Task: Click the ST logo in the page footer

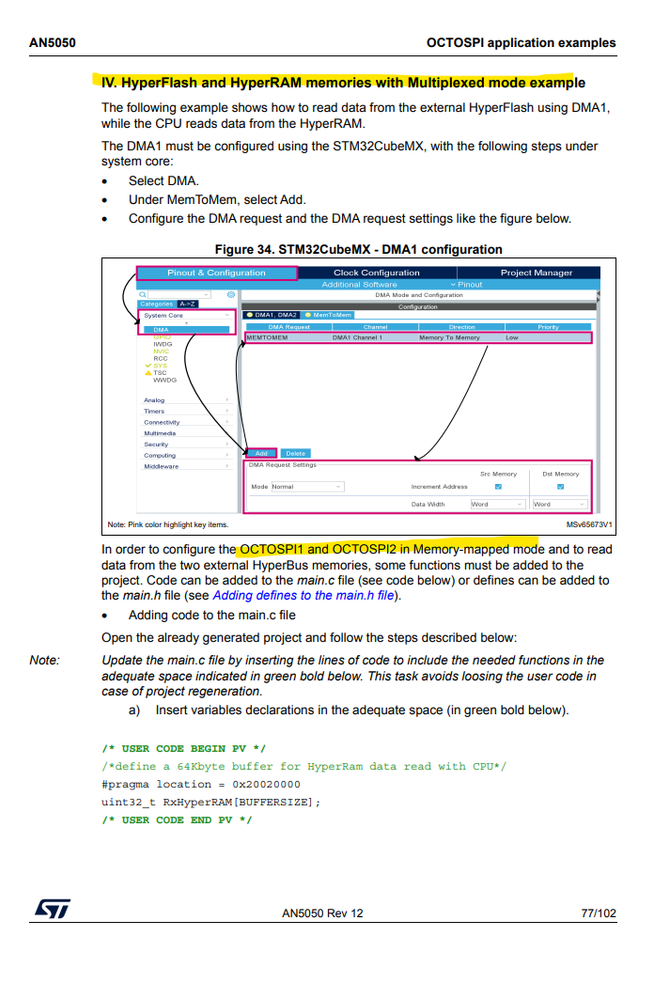Action: click(x=52, y=909)
